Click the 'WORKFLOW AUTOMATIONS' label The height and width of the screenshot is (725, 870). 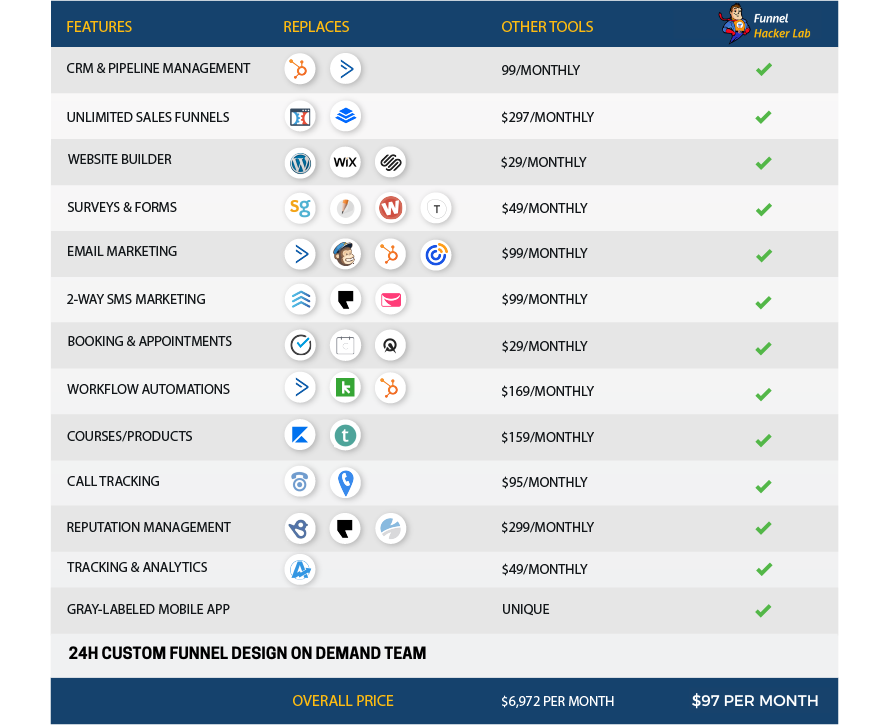pyautogui.click(x=148, y=389)
